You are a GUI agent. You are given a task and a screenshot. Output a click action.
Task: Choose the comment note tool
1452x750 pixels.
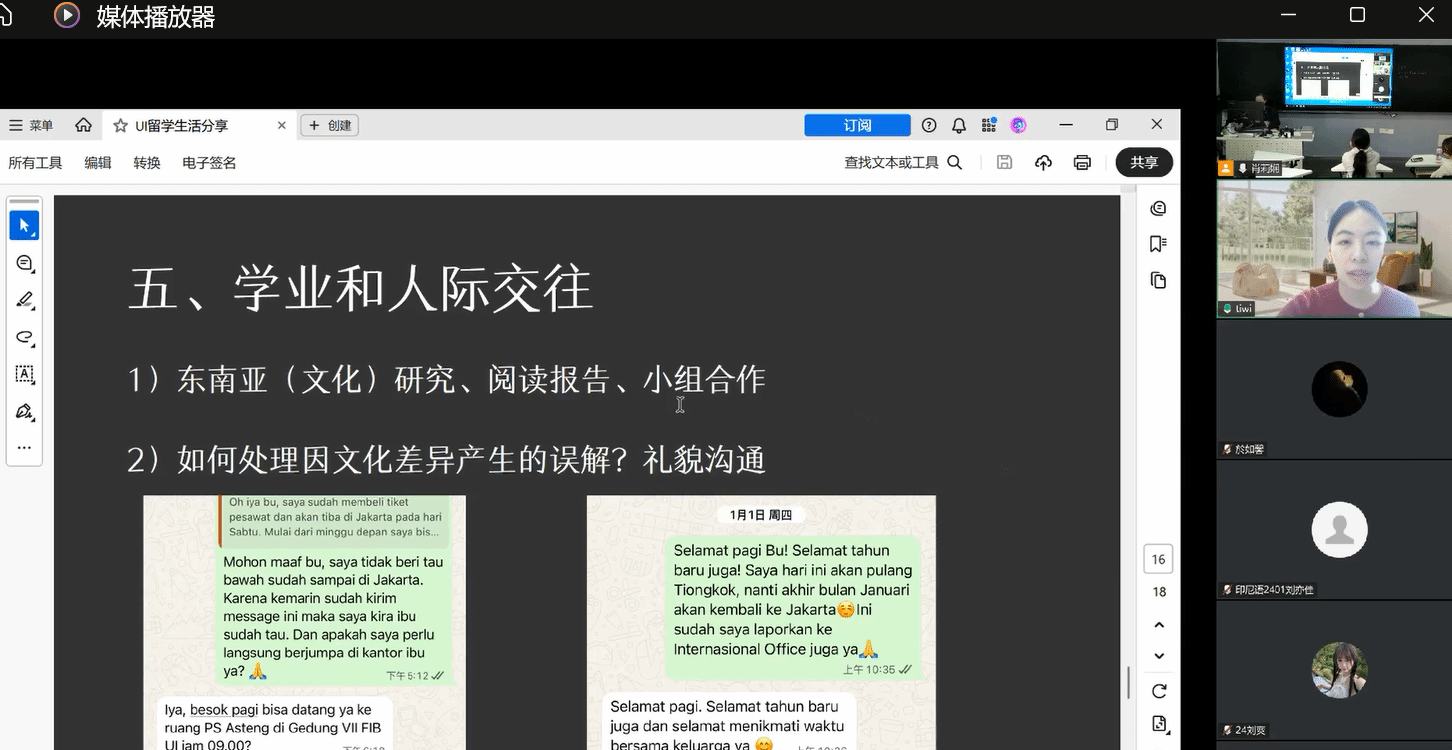[24, 263]
